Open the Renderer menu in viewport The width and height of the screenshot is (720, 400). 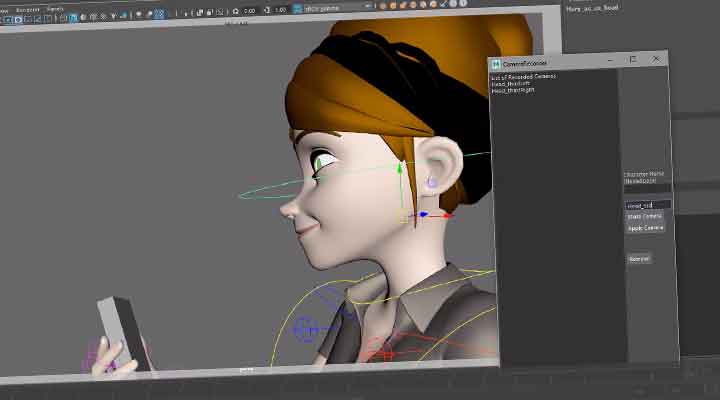tap(27, 8)
